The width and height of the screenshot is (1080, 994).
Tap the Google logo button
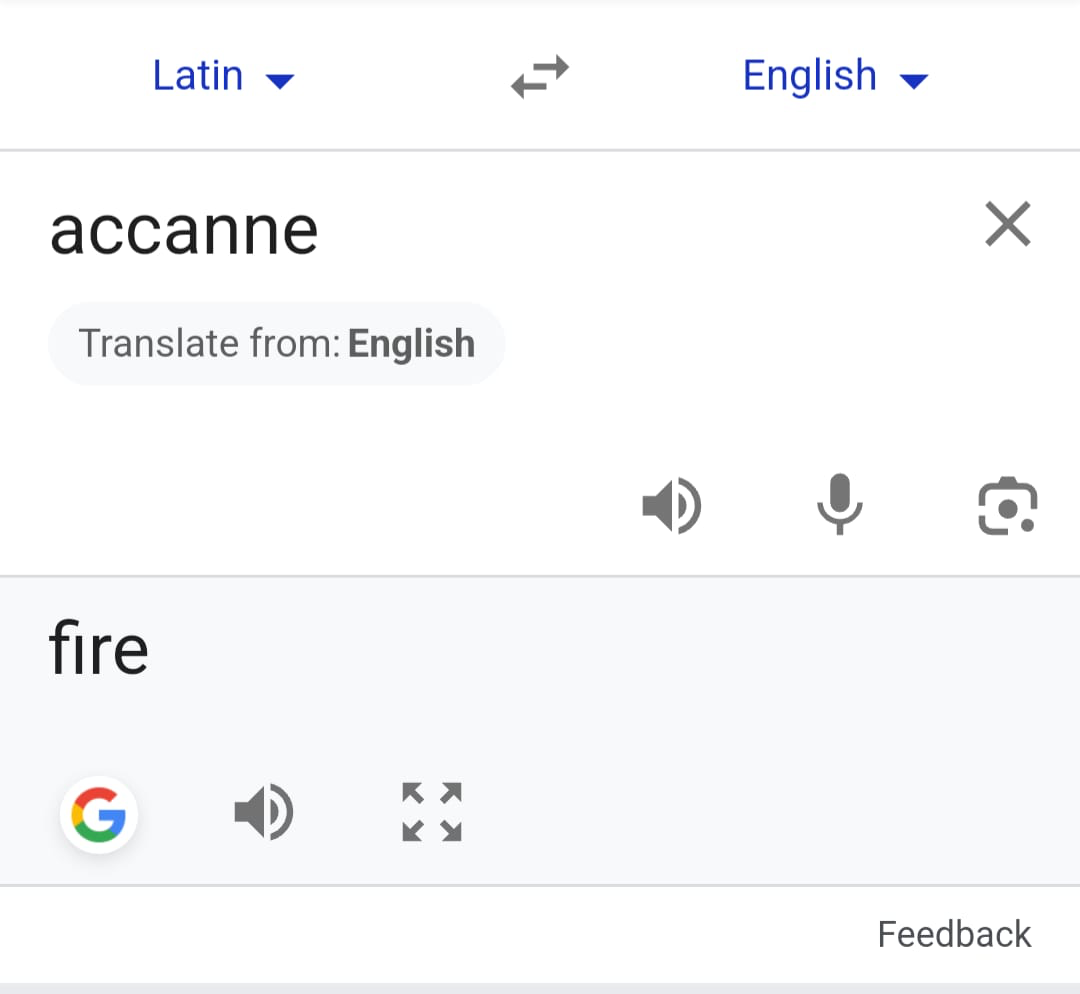click(x=99, y=814)
